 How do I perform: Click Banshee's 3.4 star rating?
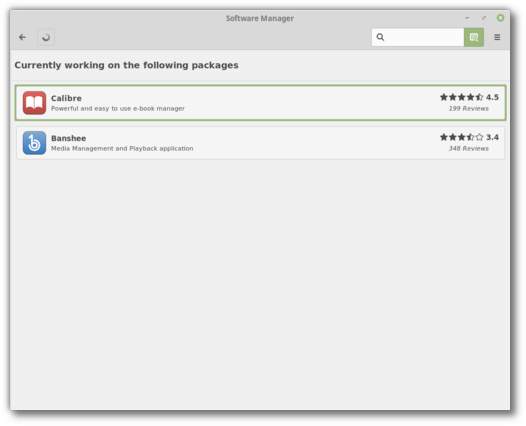click(x=469, y=137)
